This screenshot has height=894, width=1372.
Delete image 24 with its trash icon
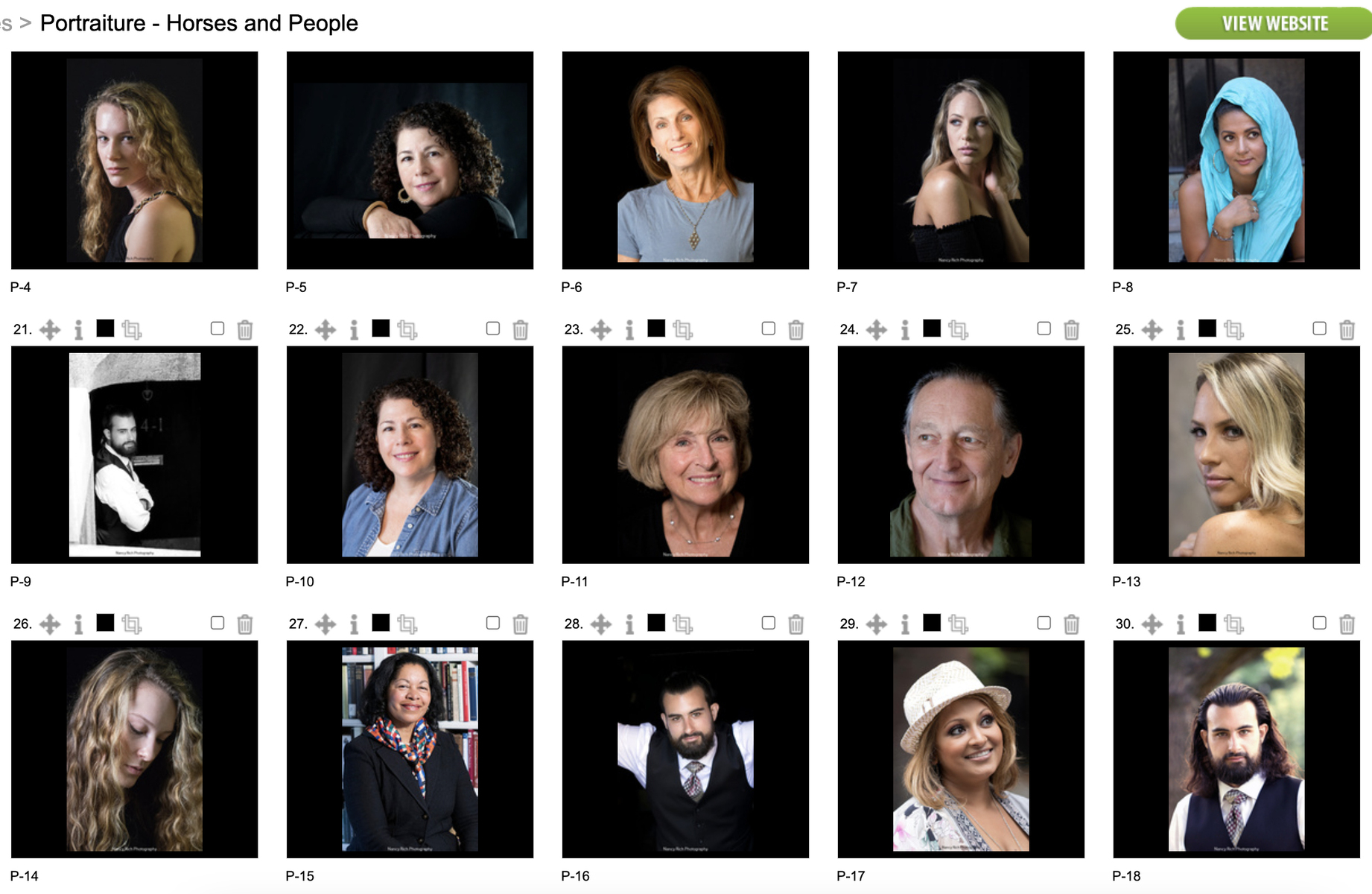[1071, 329]
